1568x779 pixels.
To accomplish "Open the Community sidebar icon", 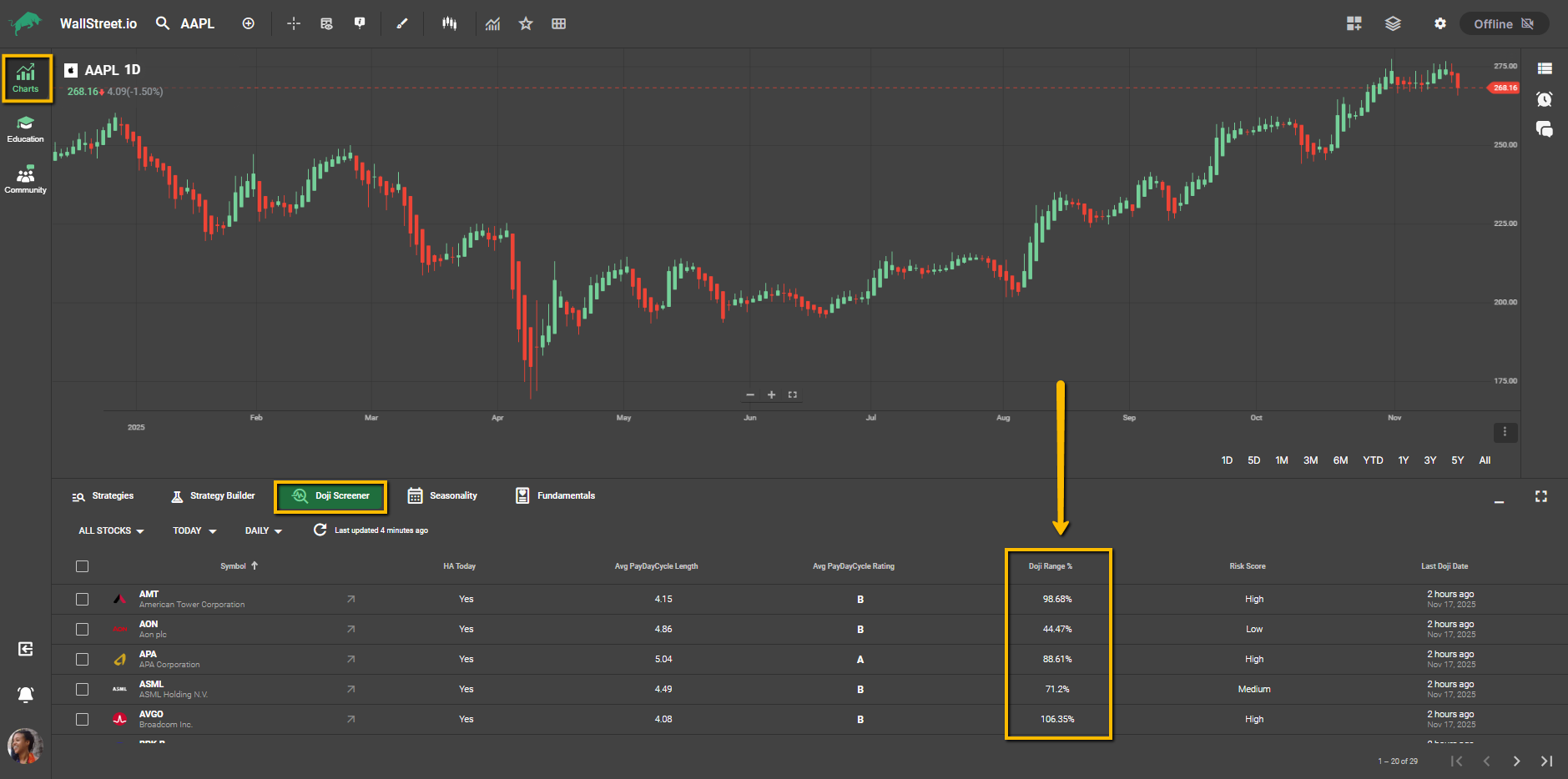I will pyautogui.click(x=26, y=179).
